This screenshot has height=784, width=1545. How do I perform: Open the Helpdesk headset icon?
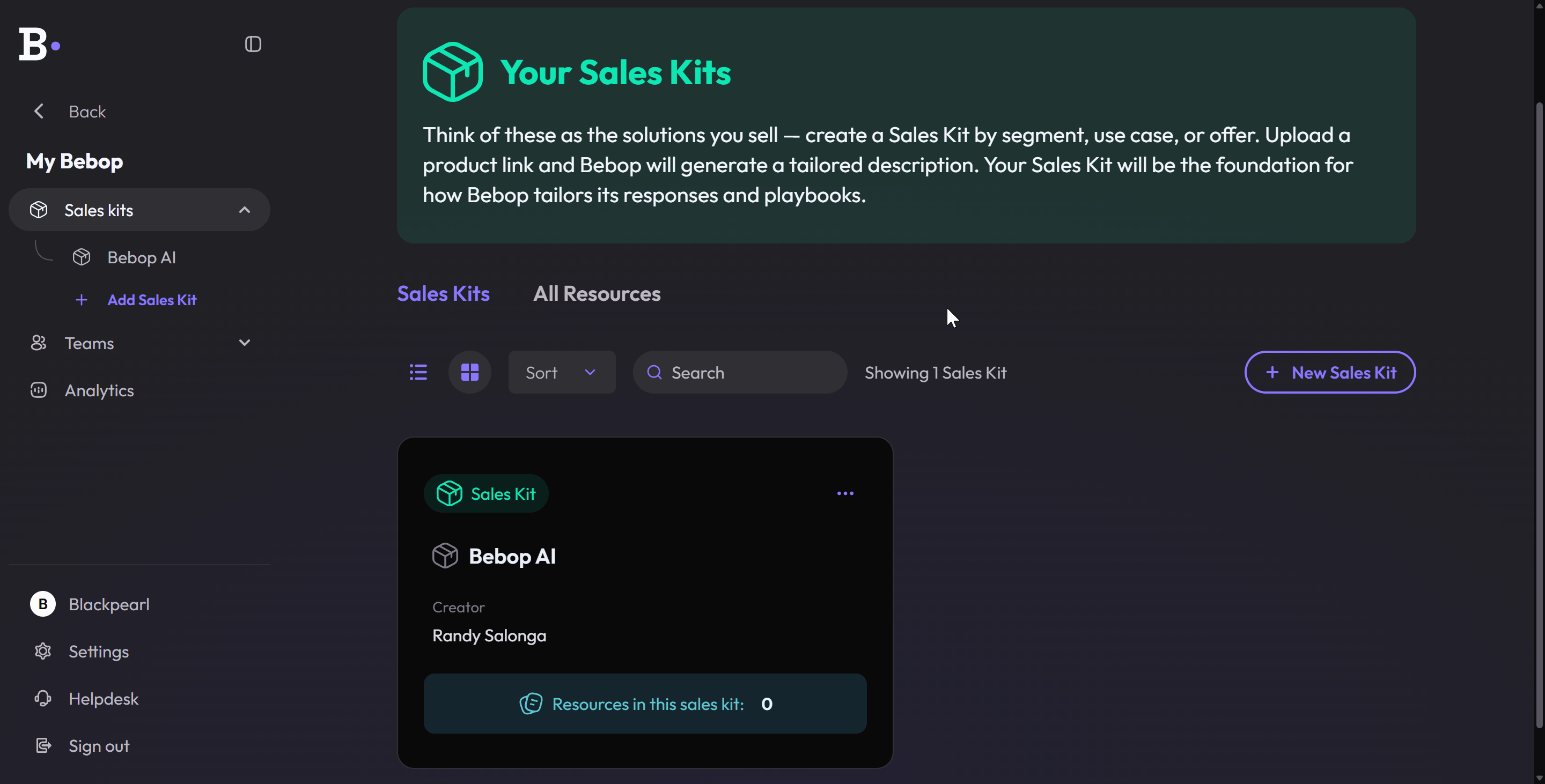[x=42, y=699]
